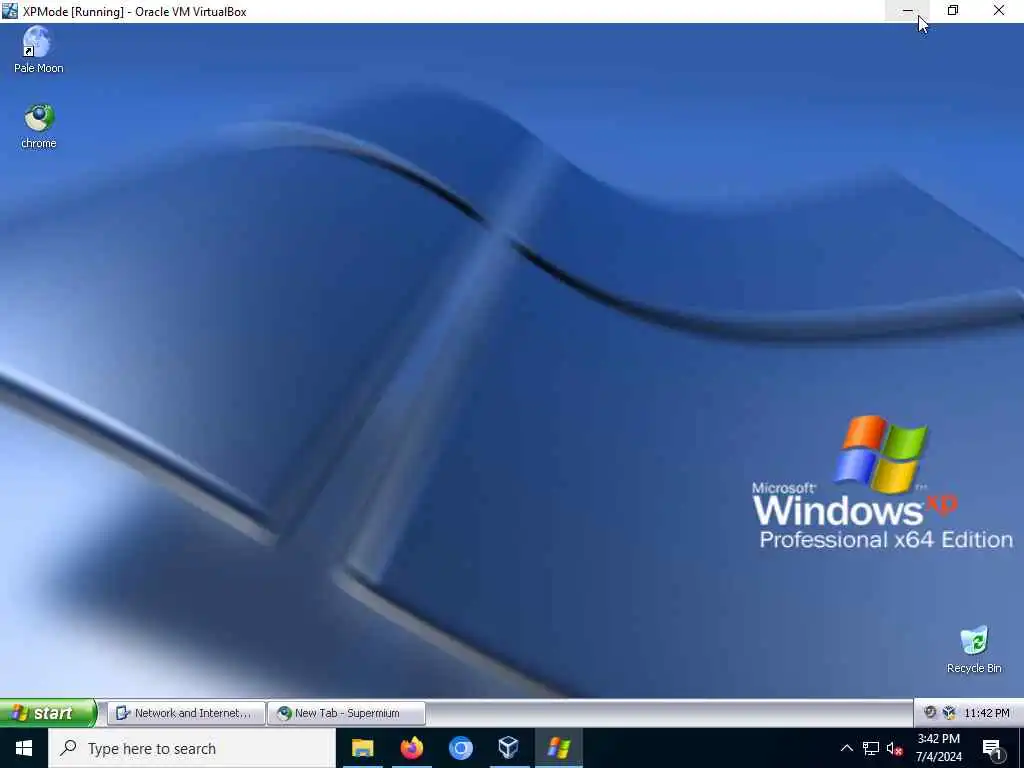Viewport: 1024px width, 768px height.
Task: Launch Firefox from the host taskbar
Action: 411,748
